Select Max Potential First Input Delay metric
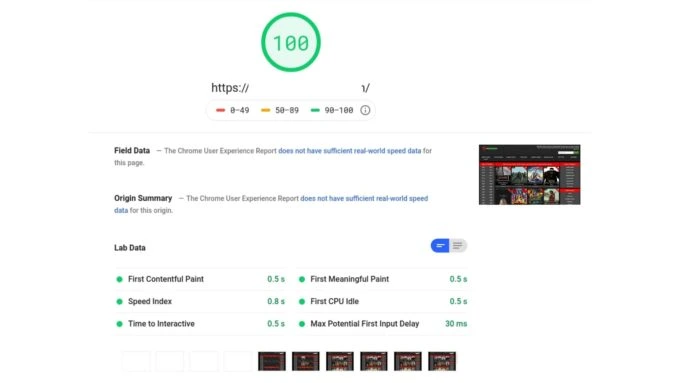Screen dimensions: 680x383 [383, 324]
